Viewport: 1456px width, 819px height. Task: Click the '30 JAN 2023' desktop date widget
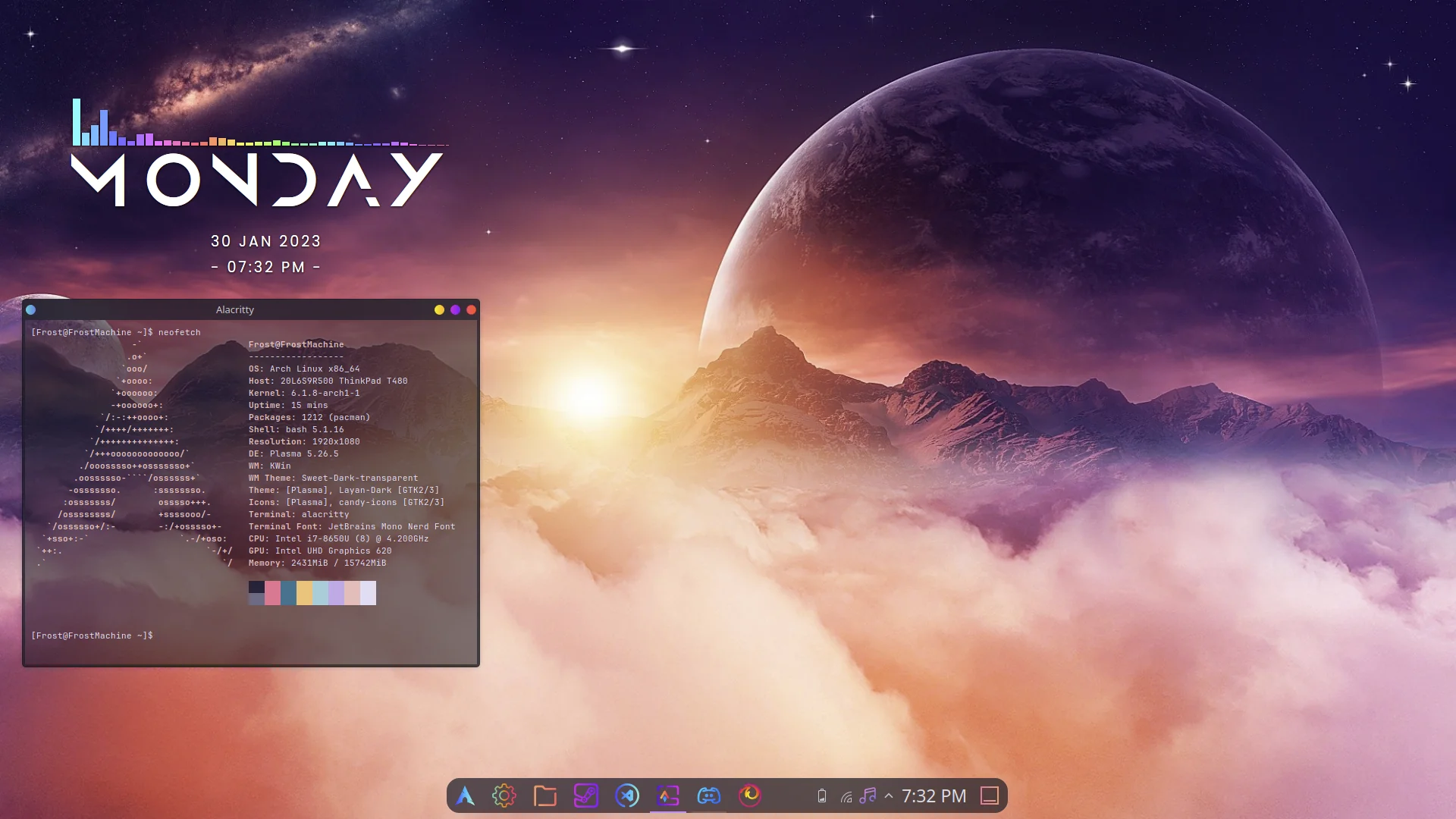point(266,241)
